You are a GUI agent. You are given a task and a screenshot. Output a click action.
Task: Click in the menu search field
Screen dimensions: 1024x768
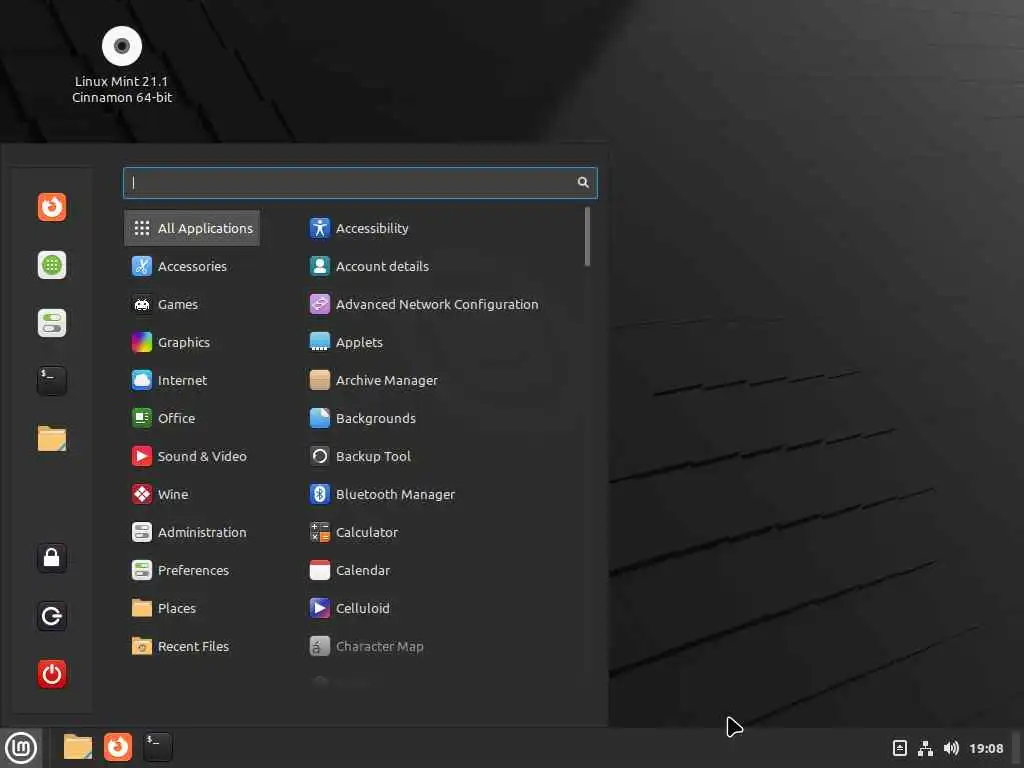pos(360,182)
